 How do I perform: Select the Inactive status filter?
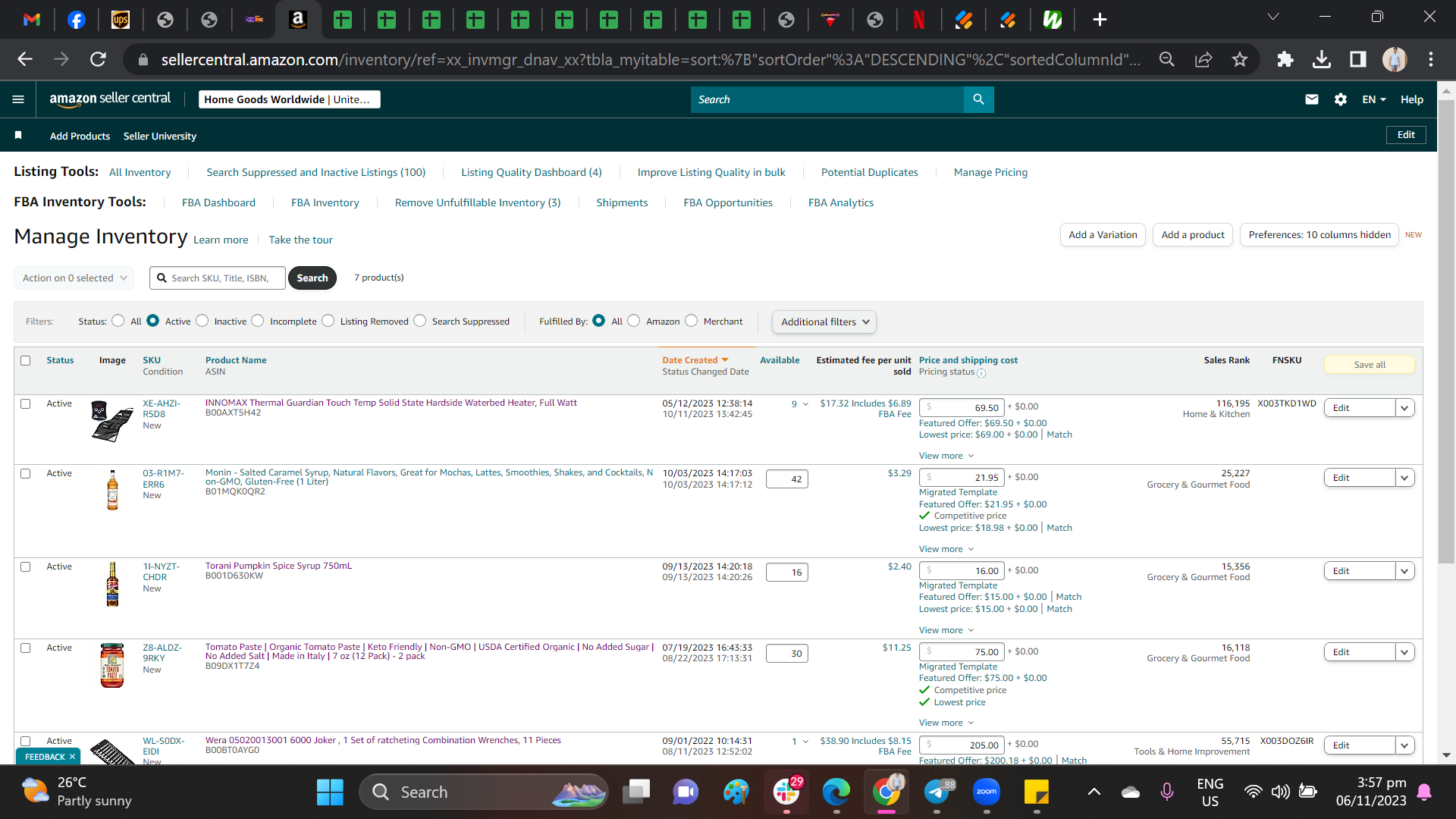(202, 321)
